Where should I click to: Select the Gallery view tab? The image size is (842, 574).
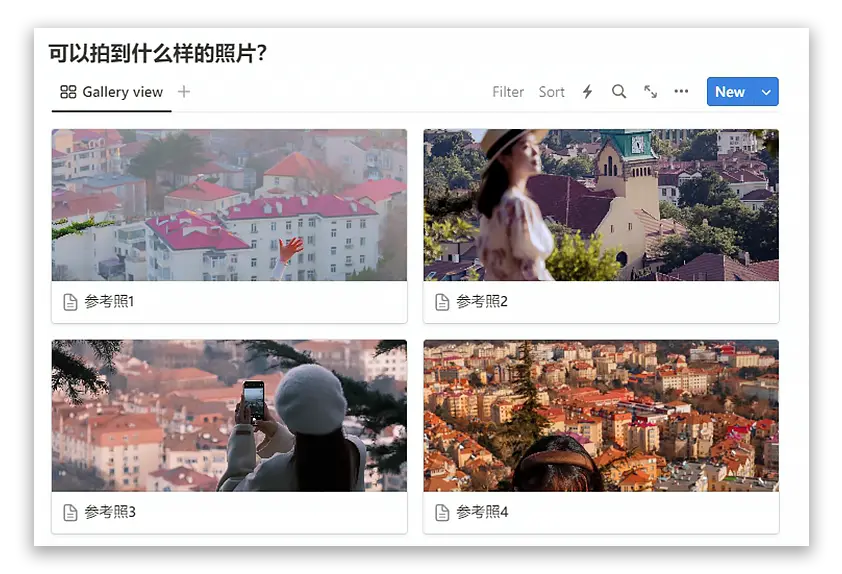[x=112, y=92]
